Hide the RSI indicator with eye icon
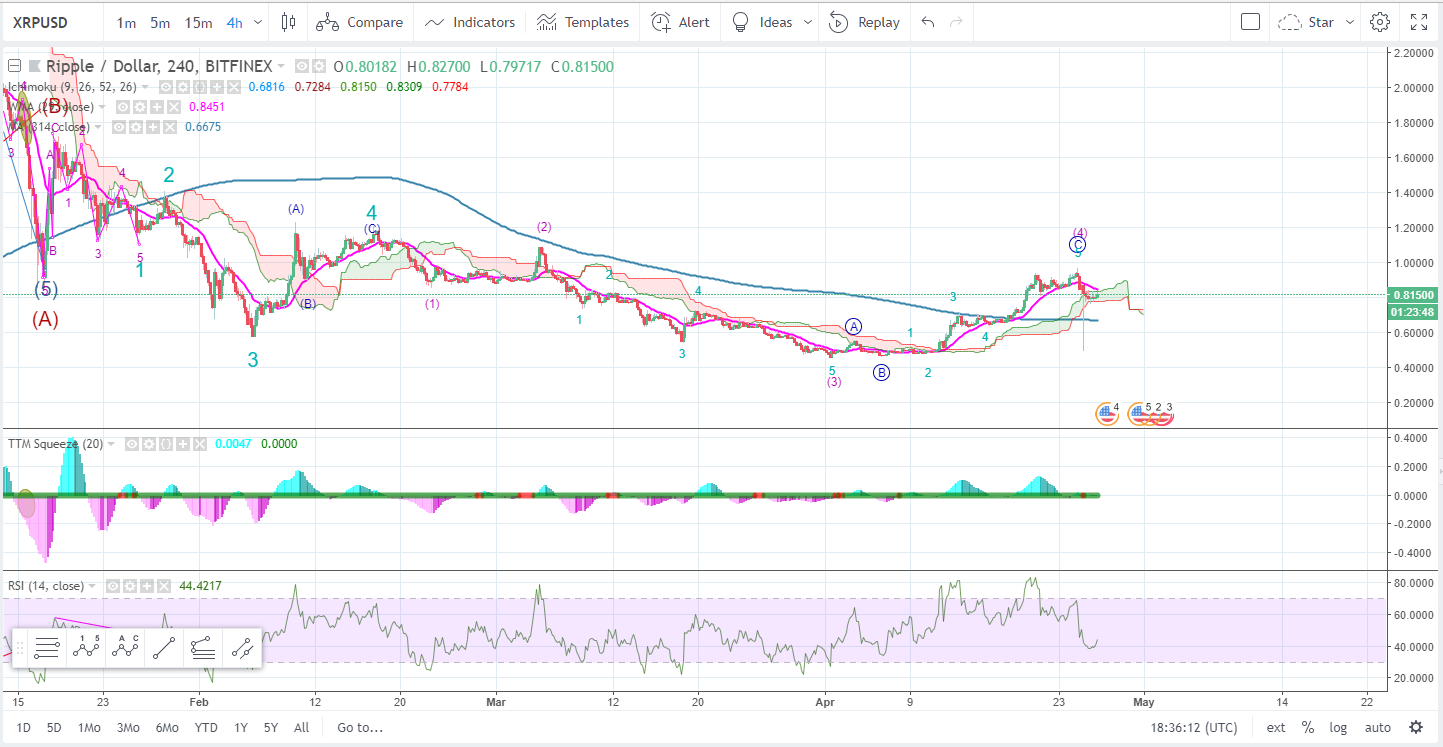This screenshot has width=1443, height=747. tap(114, 585)
